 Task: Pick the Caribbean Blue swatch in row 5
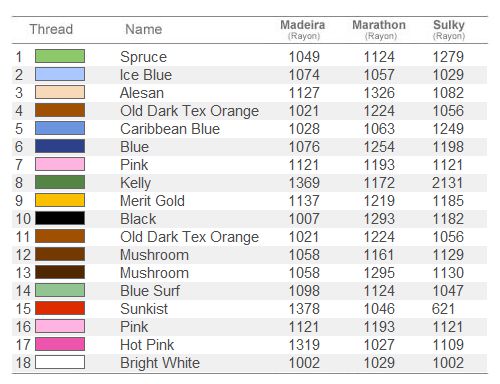coord(60,128)
